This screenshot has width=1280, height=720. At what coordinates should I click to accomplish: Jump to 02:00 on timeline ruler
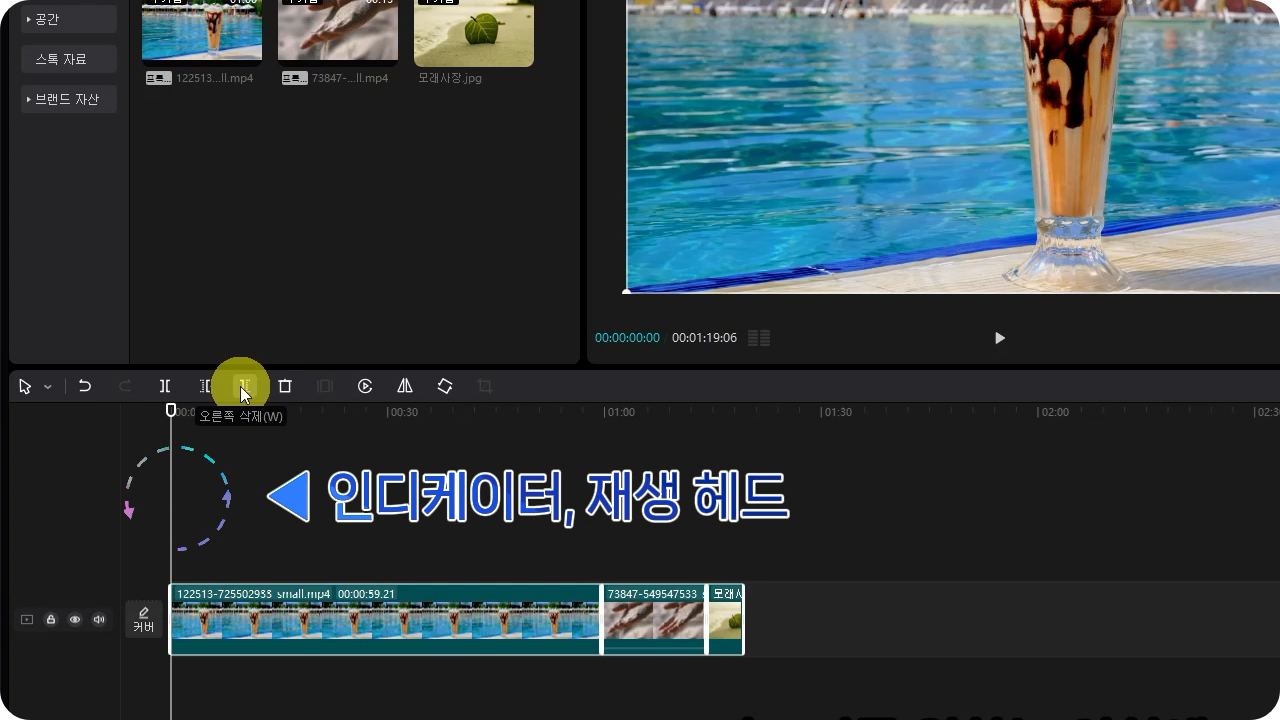pos(1053,412)
